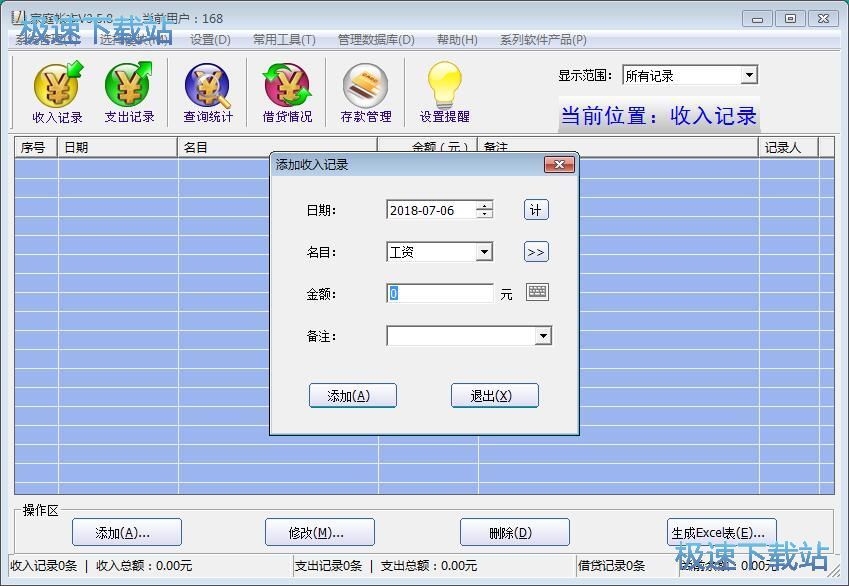Expand the 名目 category dropdown
The width and height of the screenshot is (849, 586).
coord(484,252)
